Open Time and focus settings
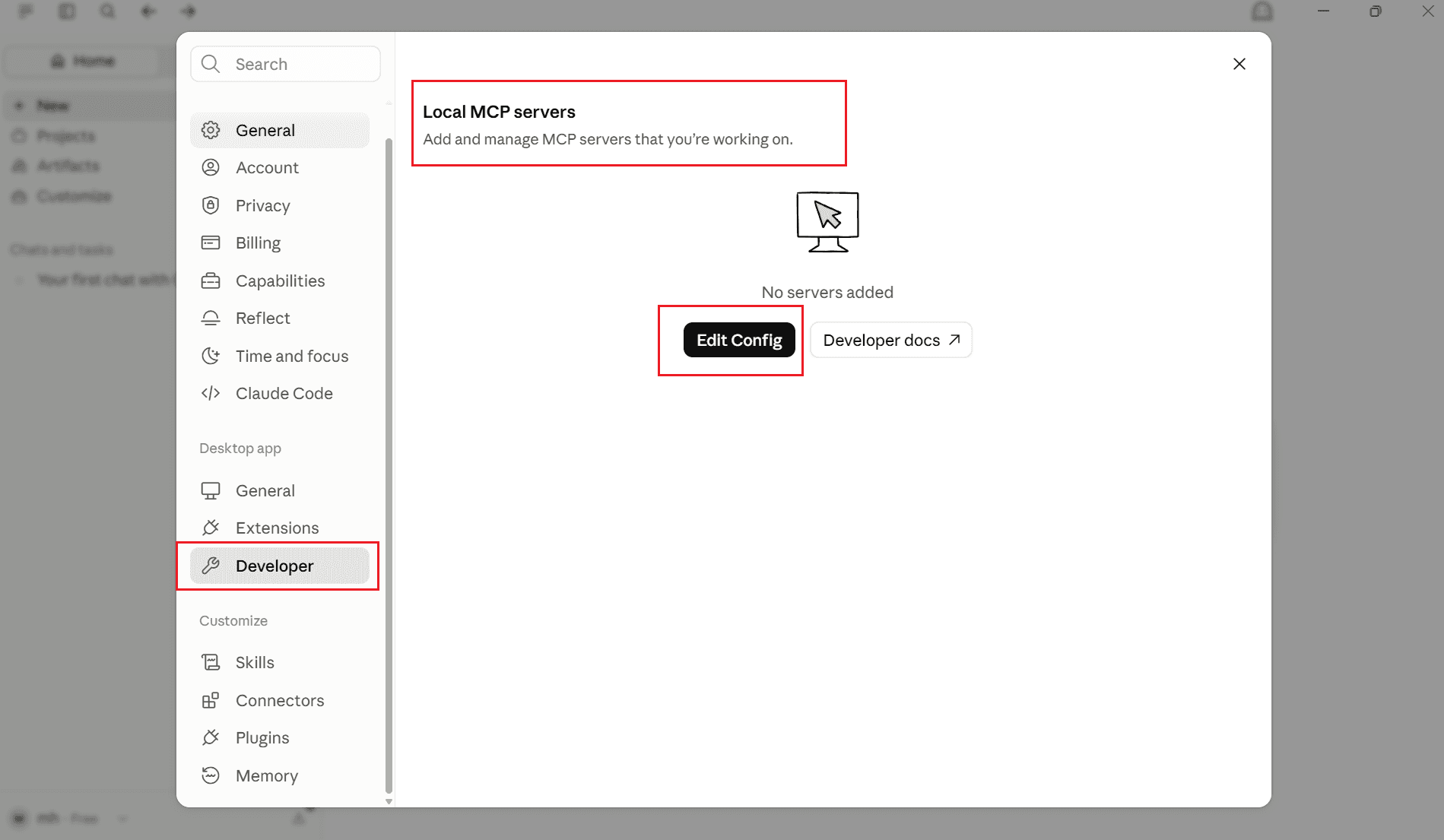This screenshot has width=1444, height=840. tap(280, 356)
